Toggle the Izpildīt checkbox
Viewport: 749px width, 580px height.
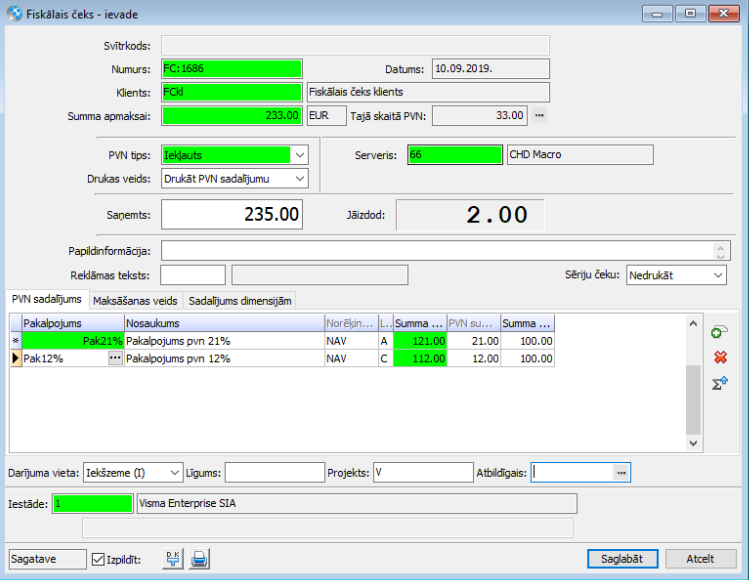tap(98, 559)
